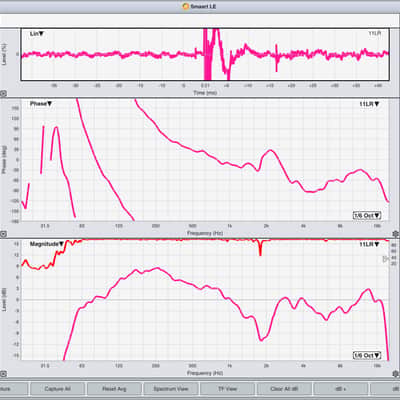
Task: Open the 1/6 Oct smoothing dropdown on Magnitude plot
Action: (x=367, y=356)
